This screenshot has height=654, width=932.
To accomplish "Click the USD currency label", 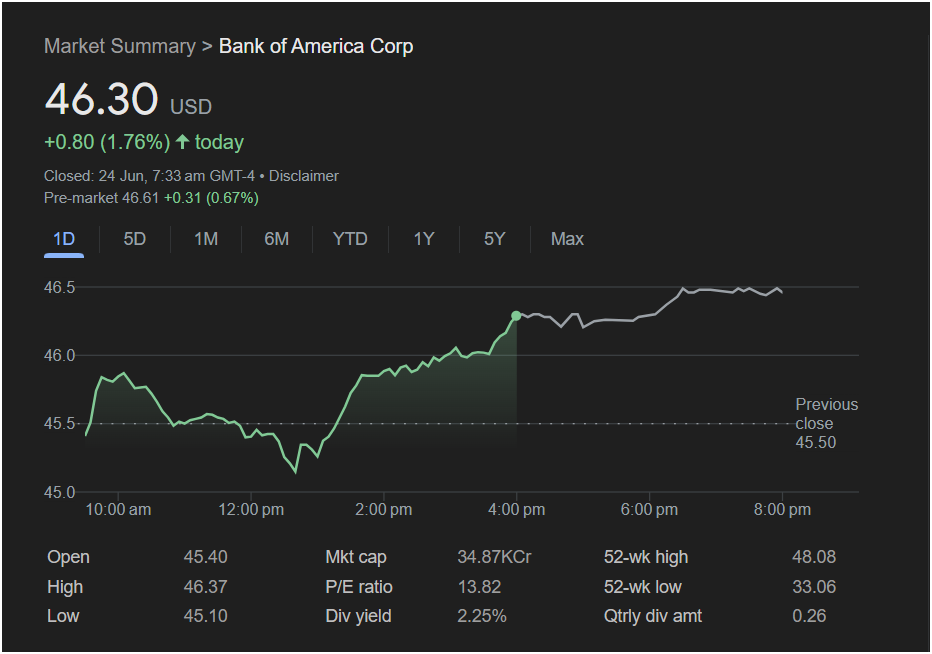I will coord(191,107).
